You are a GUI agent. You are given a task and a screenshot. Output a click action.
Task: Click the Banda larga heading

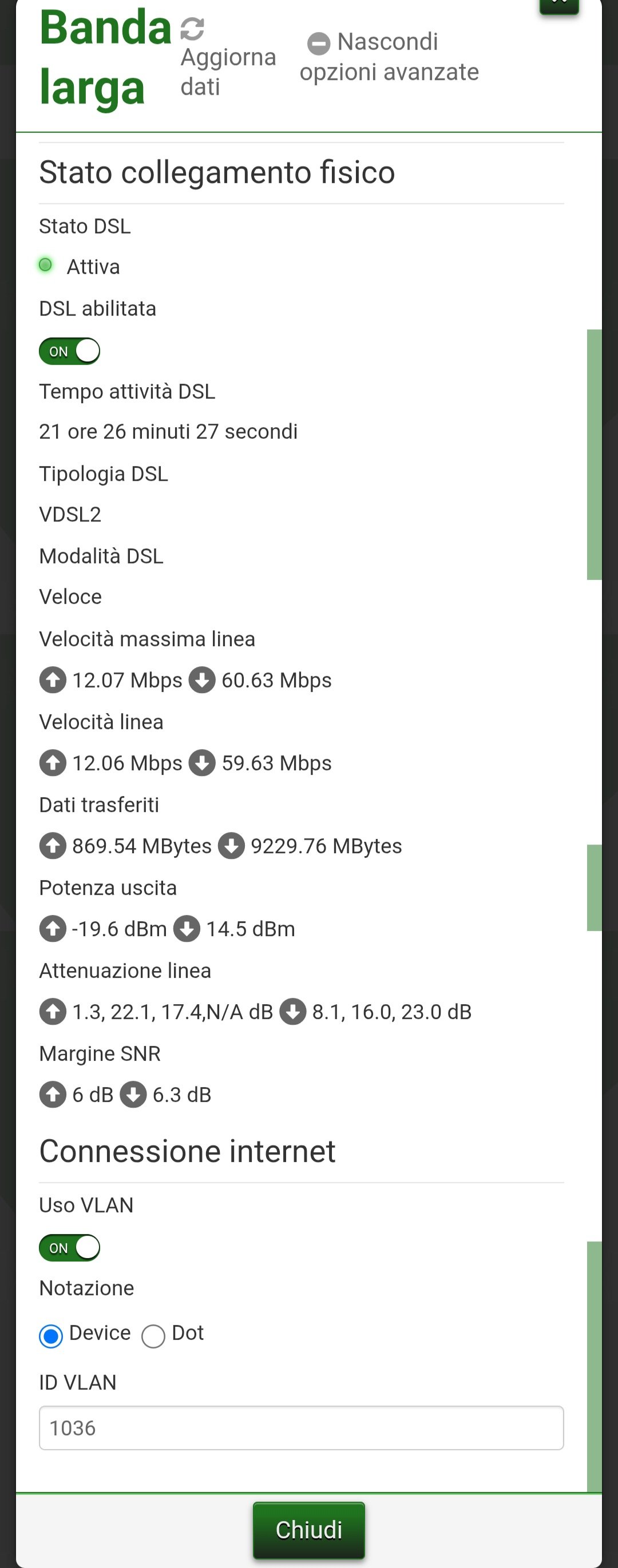pyautogui.click(x=105, y=57)
